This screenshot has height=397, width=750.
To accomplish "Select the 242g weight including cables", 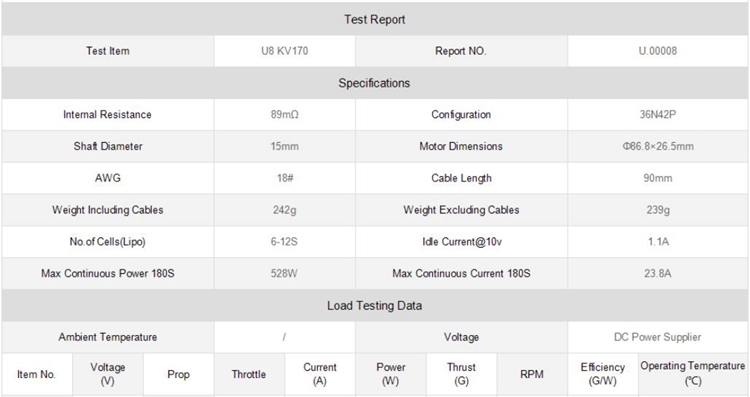I will click(285, 210).
